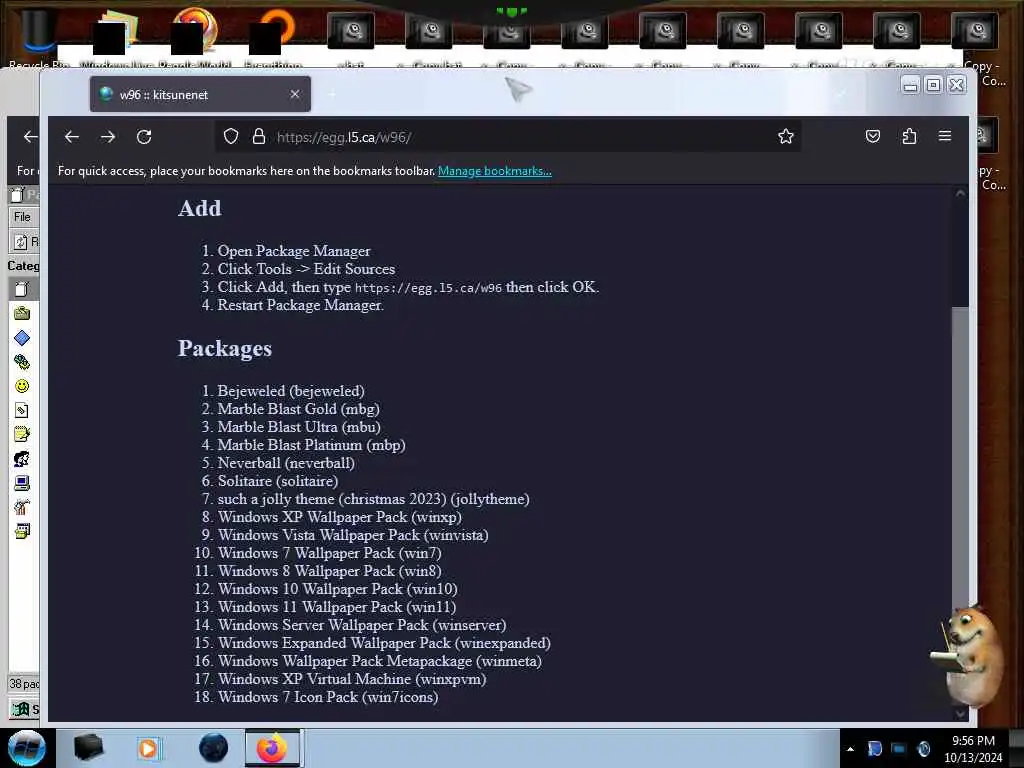Bookmark this page with the star icon
Viewport: 1024px width, 768px height.
(786, 136)
